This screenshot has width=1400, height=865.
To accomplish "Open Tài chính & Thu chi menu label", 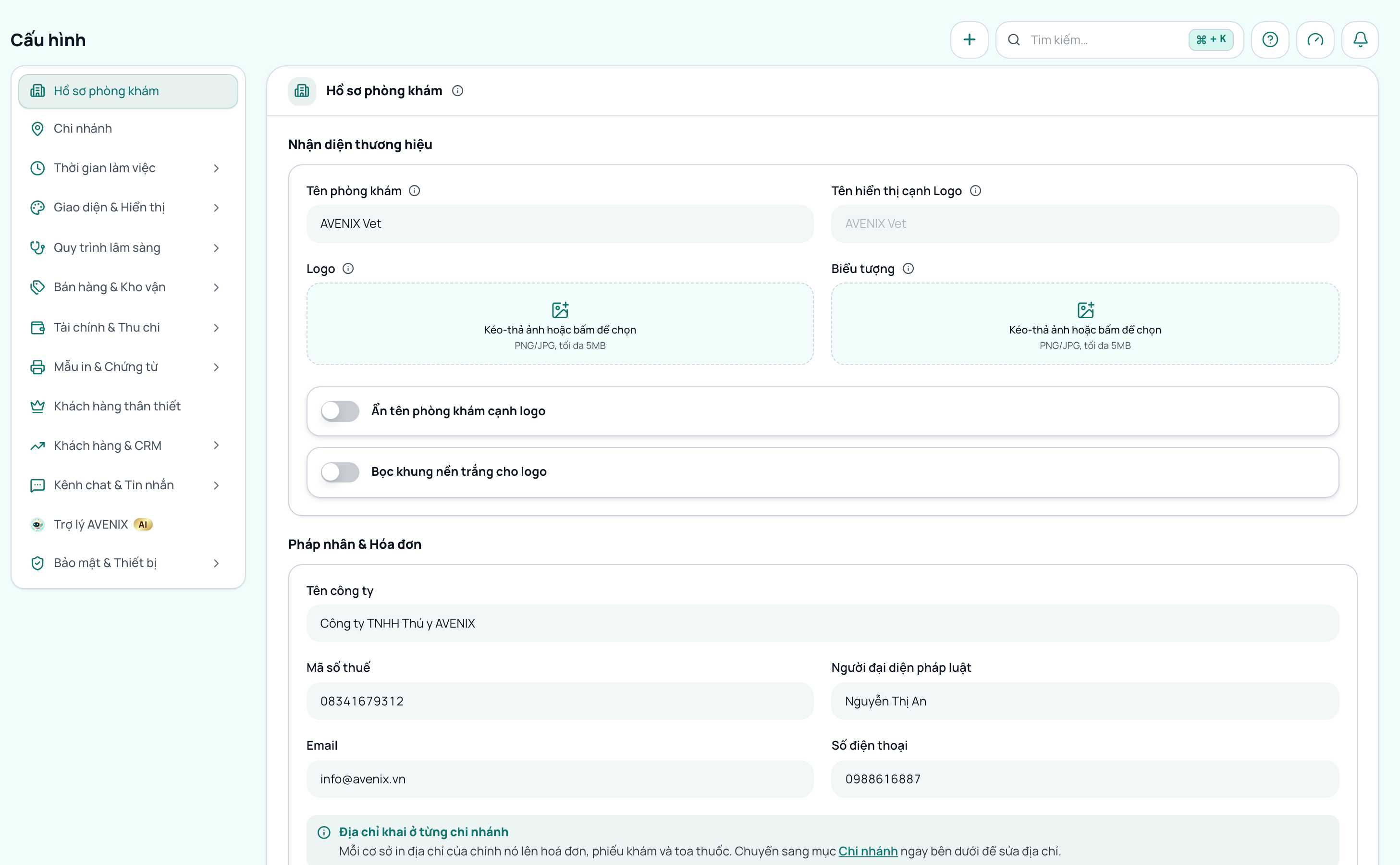I will coord(107,328).
